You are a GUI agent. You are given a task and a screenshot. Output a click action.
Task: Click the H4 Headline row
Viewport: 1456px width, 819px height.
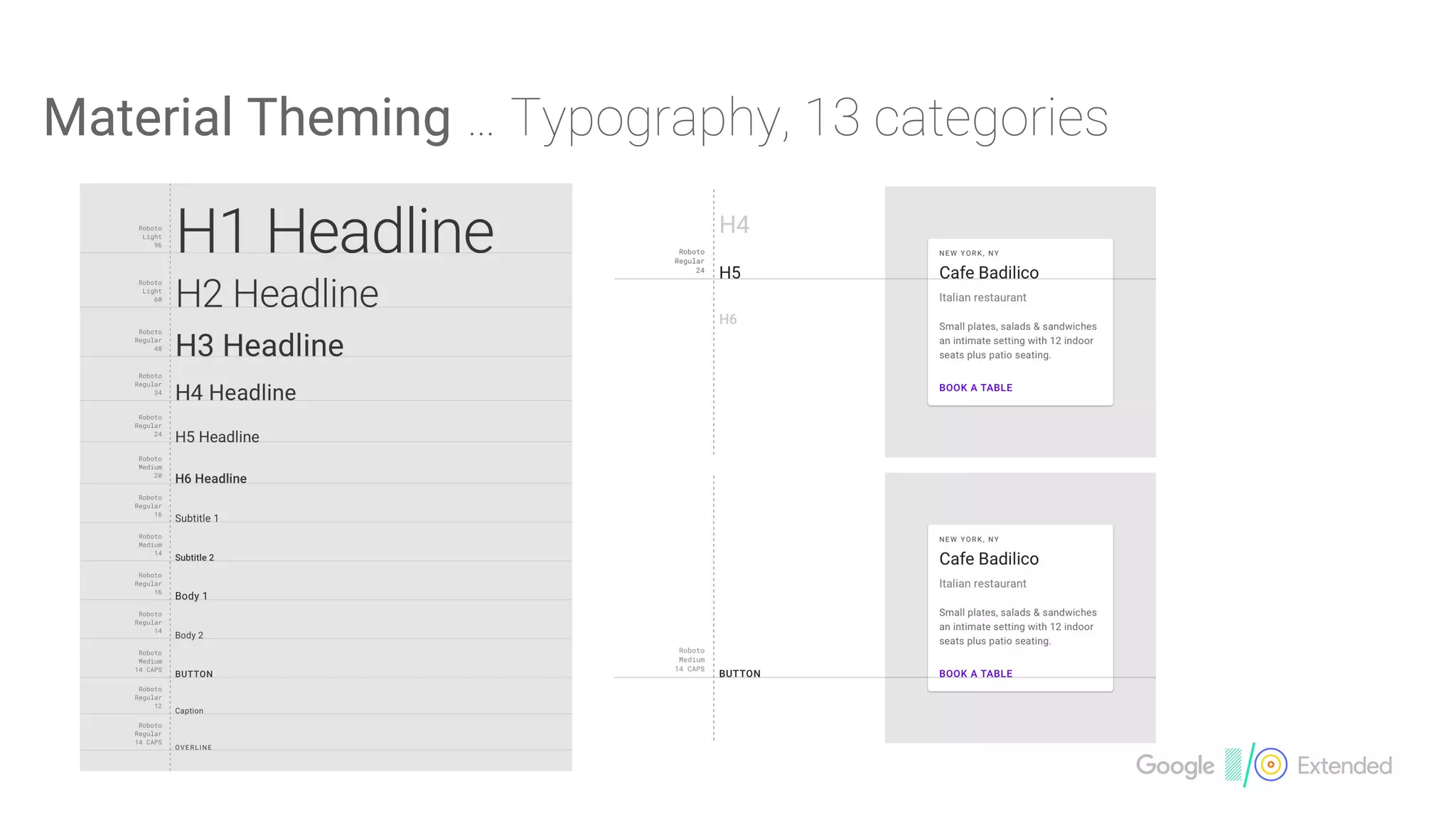point(235,392)
